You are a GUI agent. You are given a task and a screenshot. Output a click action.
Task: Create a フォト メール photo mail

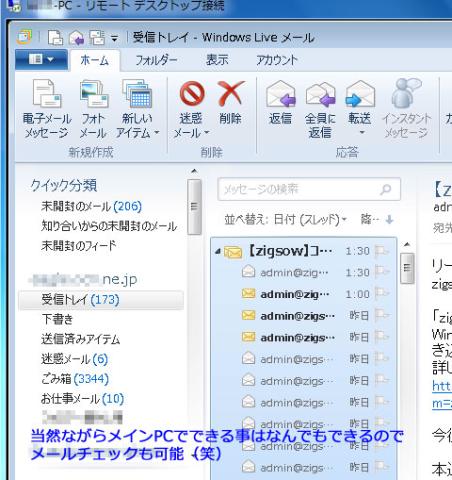(93, 109)
